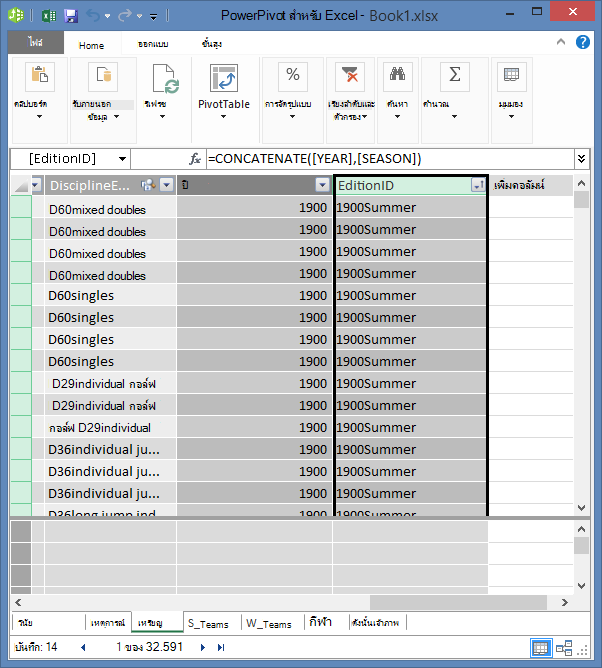Open EditionID column sort filter button
Viewport: 602px width, 668px height.
(478, 185)
